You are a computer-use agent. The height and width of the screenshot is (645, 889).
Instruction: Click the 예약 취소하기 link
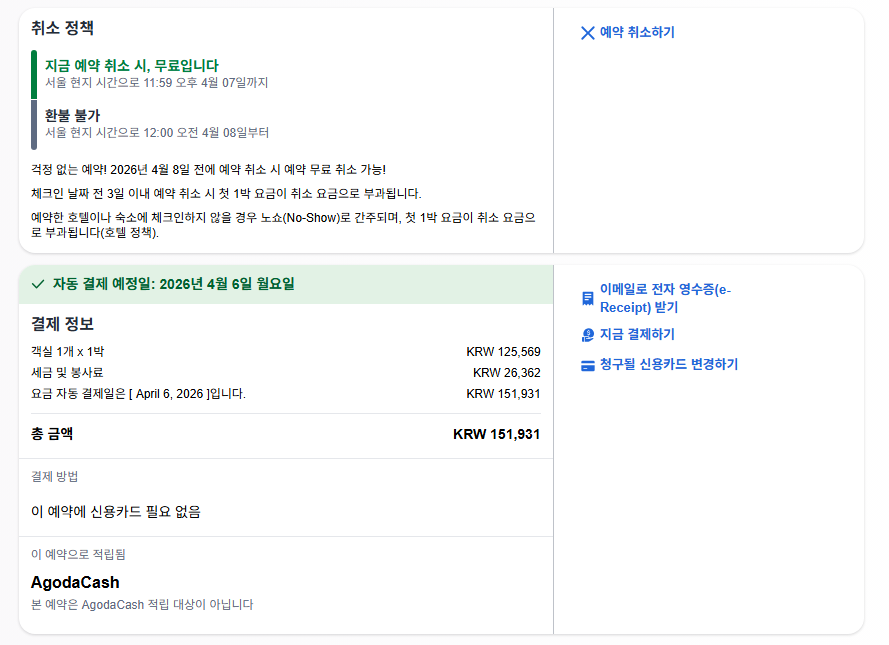coord(637,33)
